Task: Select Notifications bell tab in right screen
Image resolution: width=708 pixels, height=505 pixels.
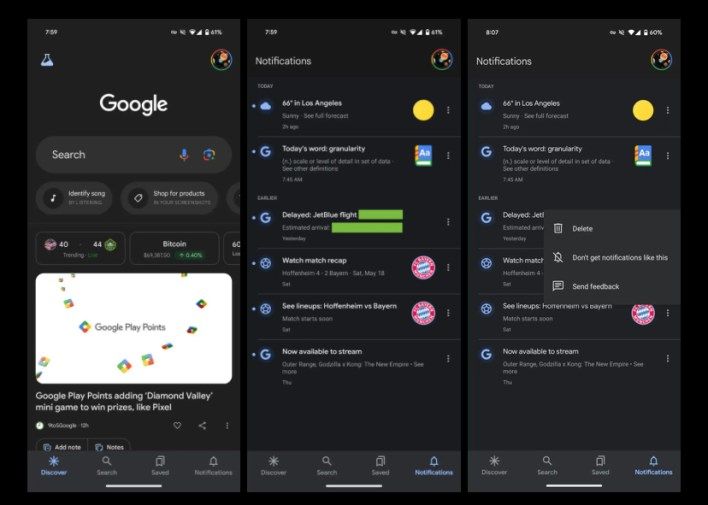Action: 654,466
